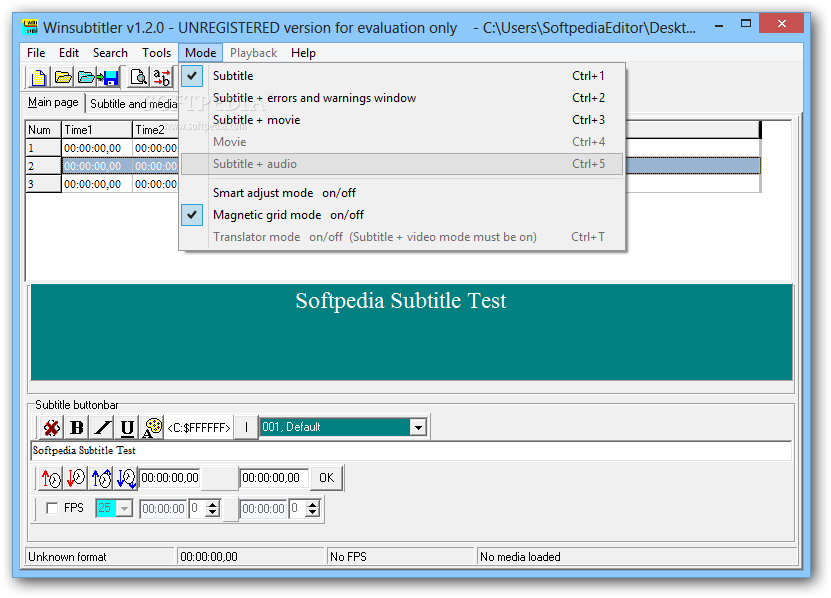Click the OK button beside the time fields
The height and width of the screenshot is (598, 831).
tap(326, 478)
